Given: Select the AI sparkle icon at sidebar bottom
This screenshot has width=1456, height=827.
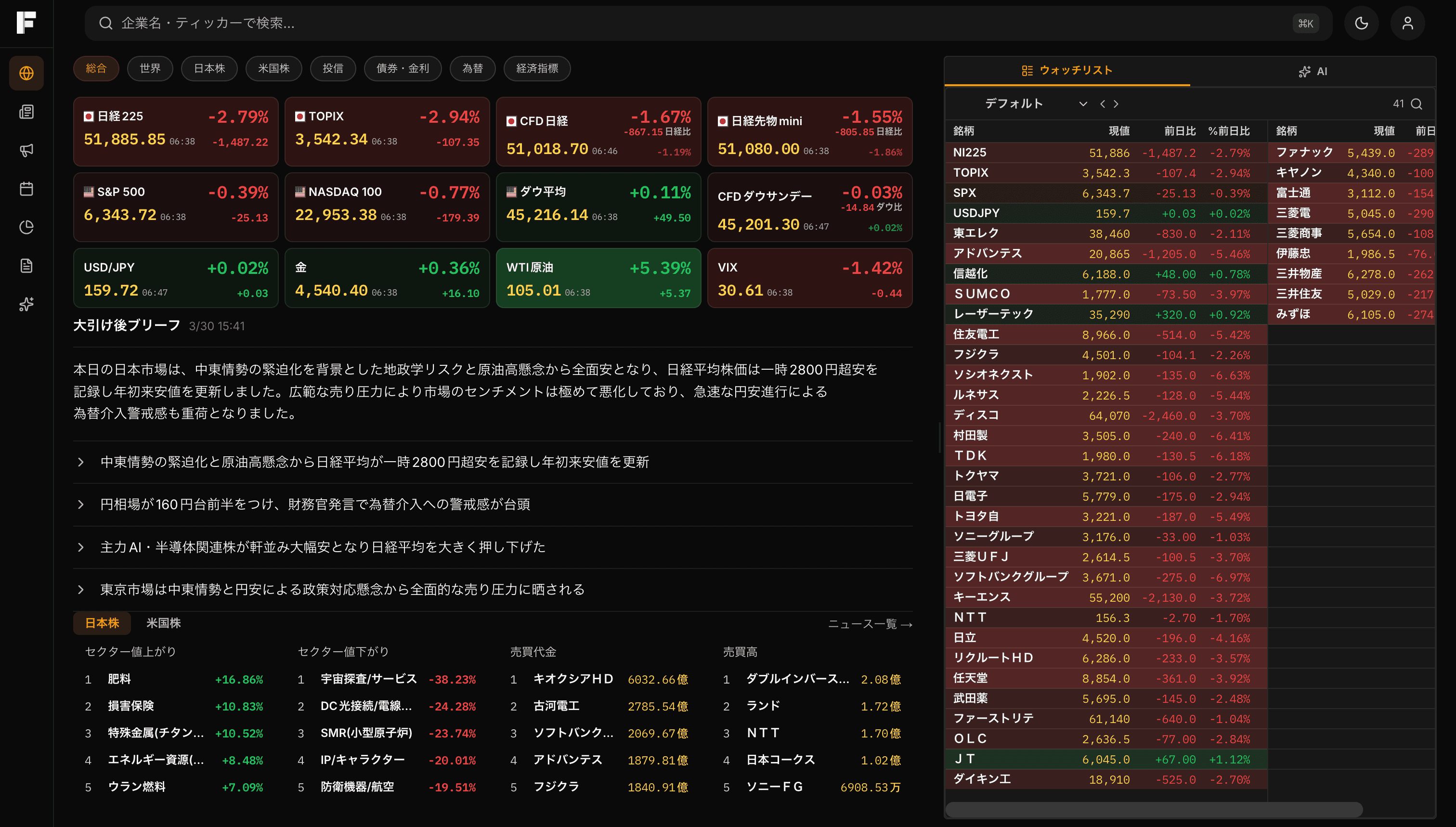Looking at the screenshot, I should pyautogui.click(x=26, y=304).
